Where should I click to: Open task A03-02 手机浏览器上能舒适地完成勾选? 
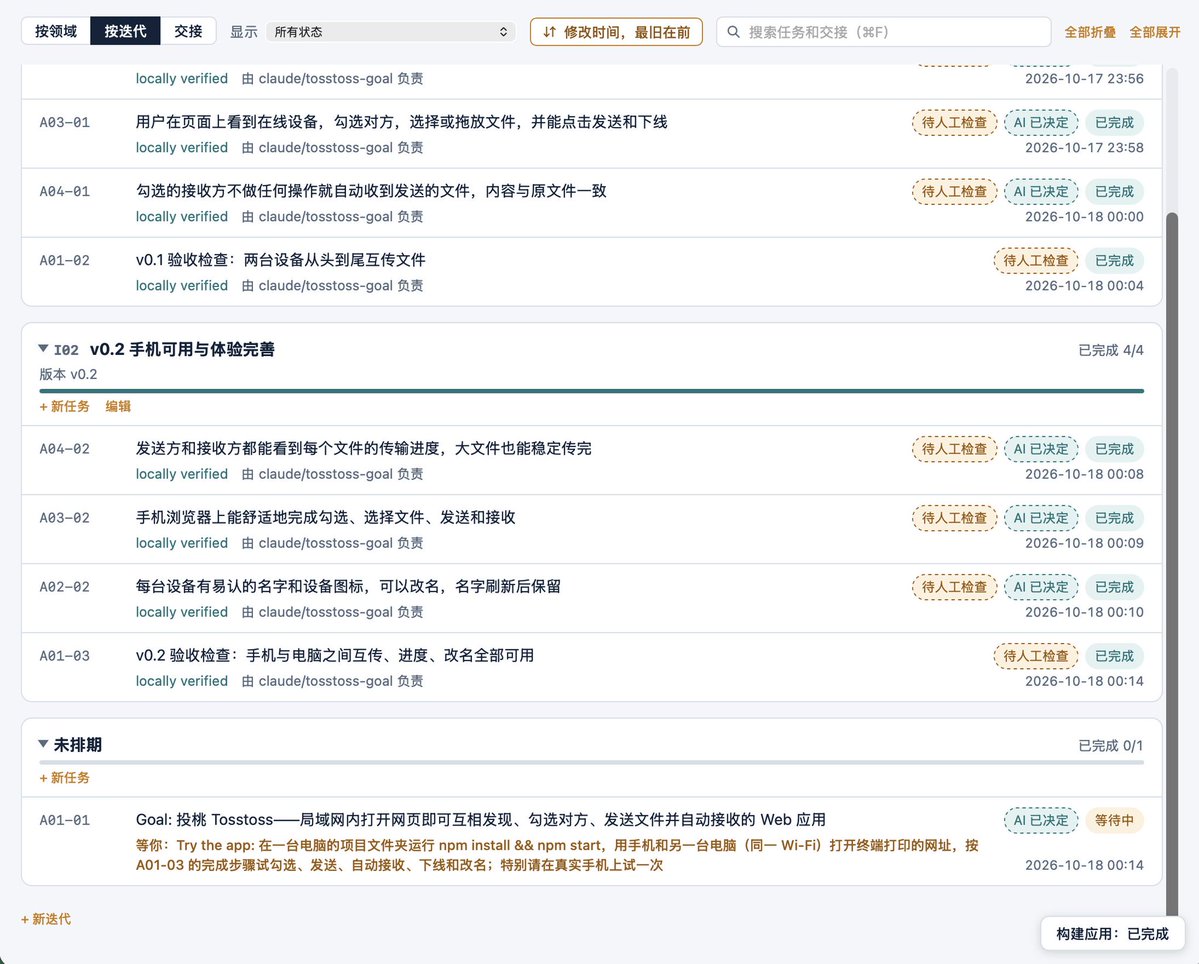point(592,529)
